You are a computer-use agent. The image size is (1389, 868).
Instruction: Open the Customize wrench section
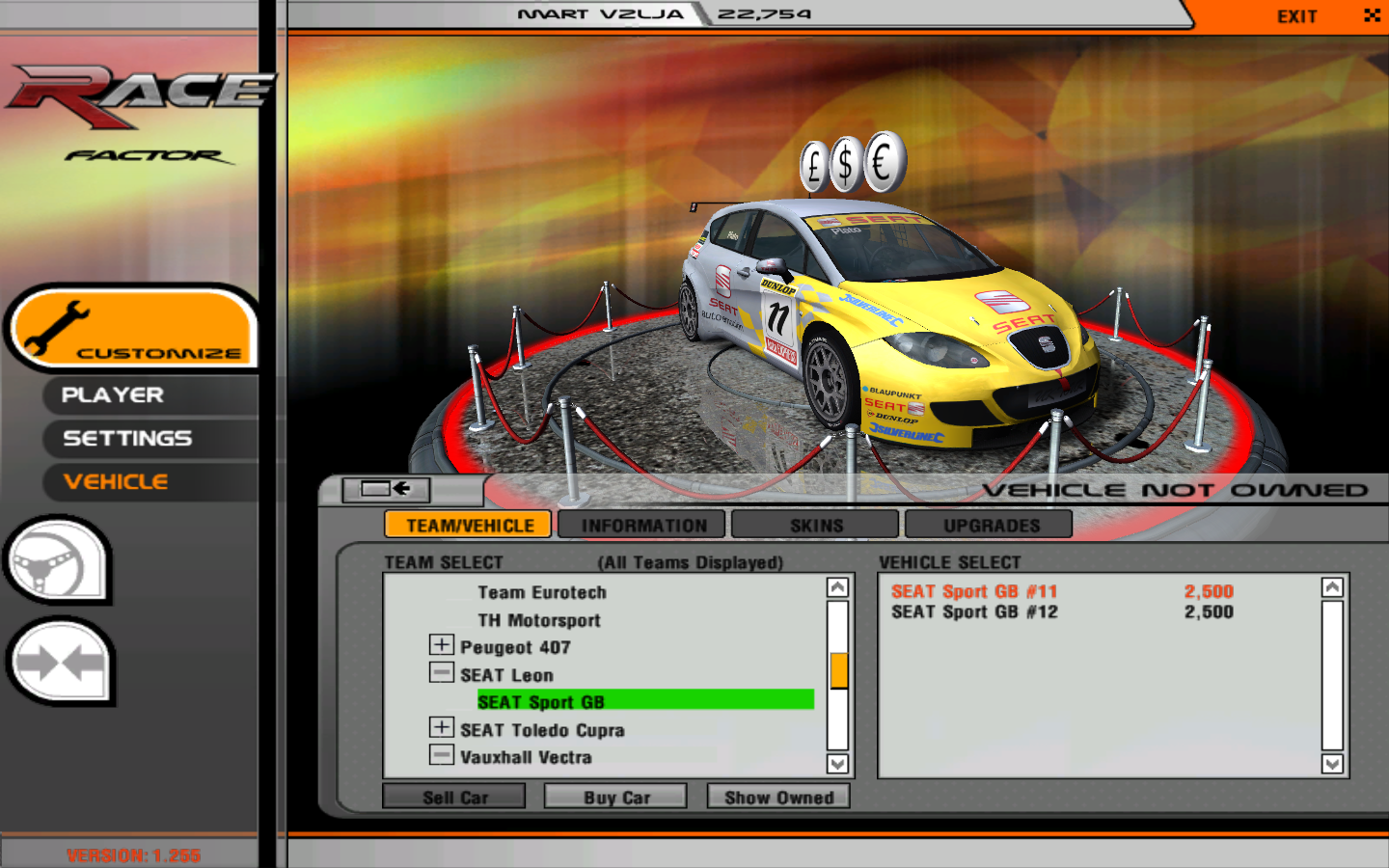(132, 328)
